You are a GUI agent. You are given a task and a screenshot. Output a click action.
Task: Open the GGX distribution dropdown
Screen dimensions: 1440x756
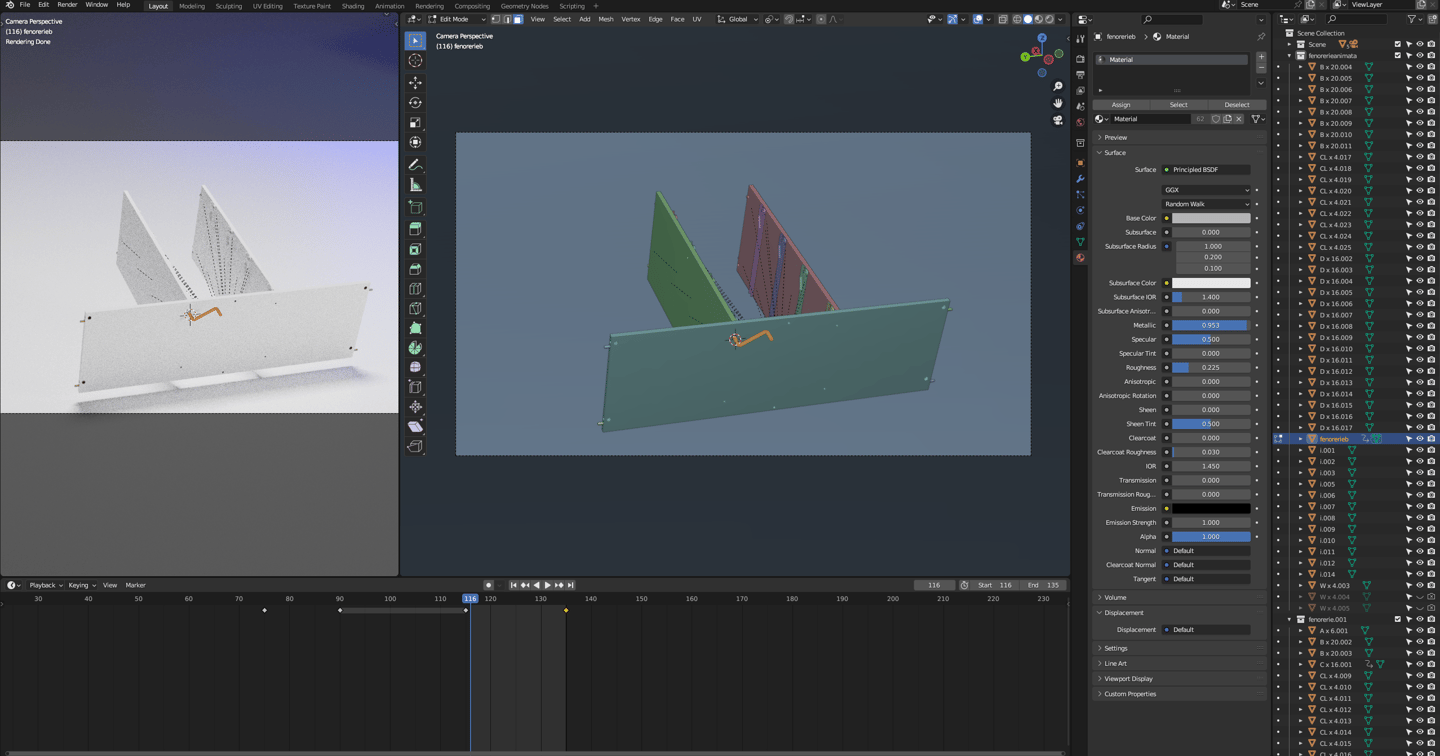coord(1207,189)
